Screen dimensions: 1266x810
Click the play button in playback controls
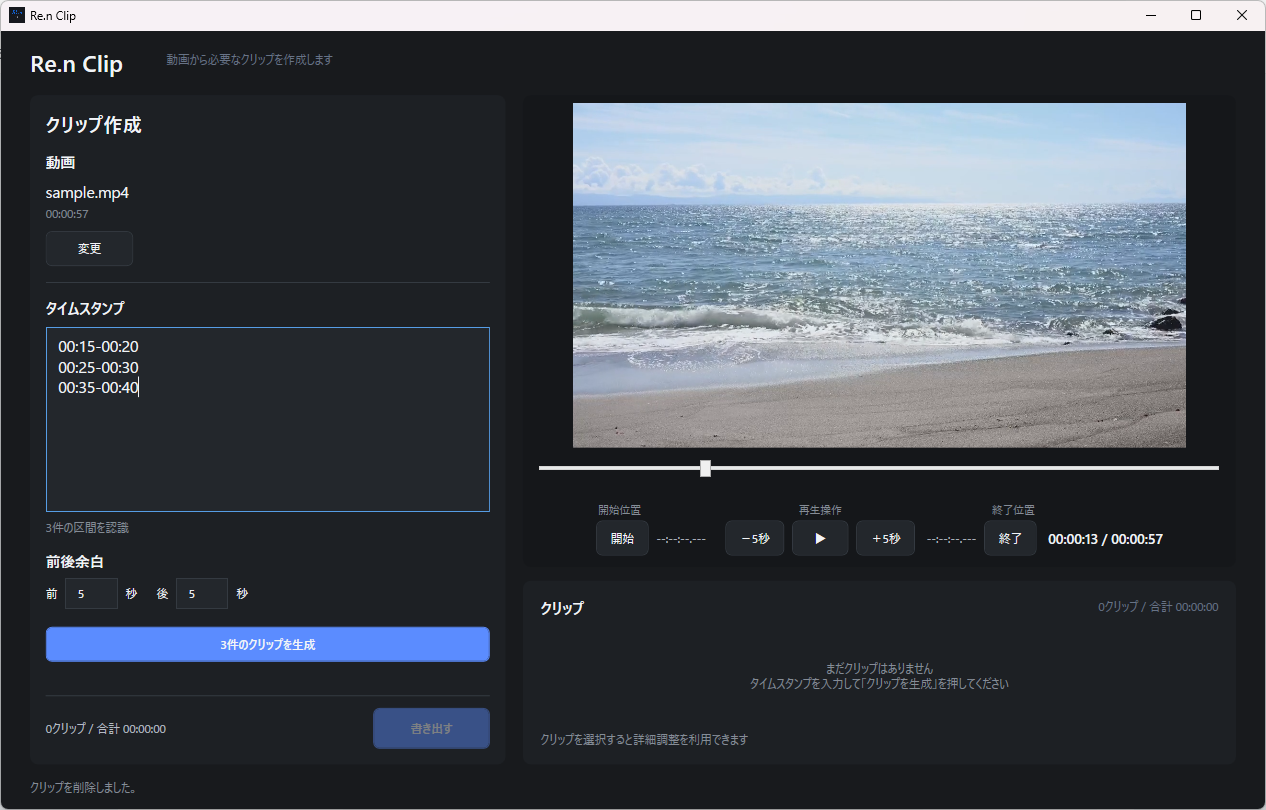click(x=820, y=538)
